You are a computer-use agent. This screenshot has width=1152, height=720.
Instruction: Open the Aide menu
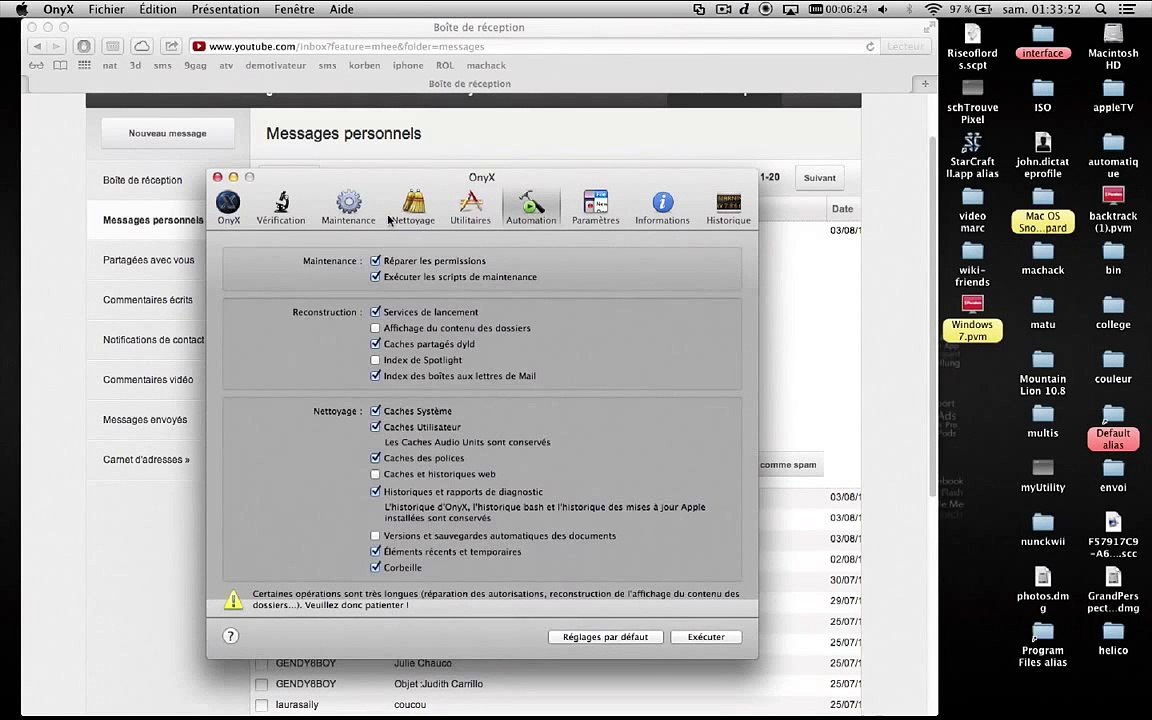coord(342,9)
